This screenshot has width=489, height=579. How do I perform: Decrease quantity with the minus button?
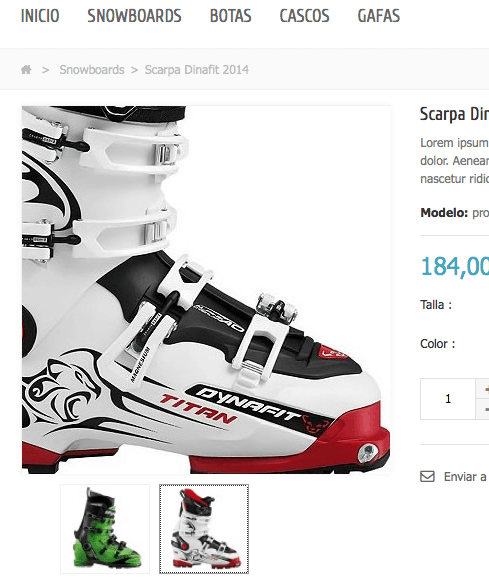pyautogui.click(x=484, y=409)
